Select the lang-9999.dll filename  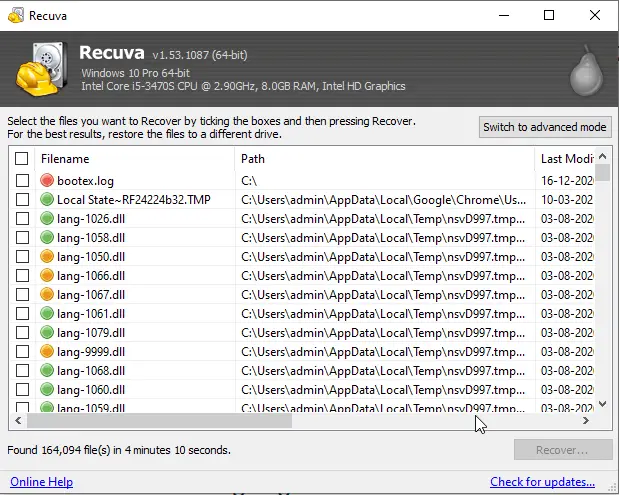point(91,352)
